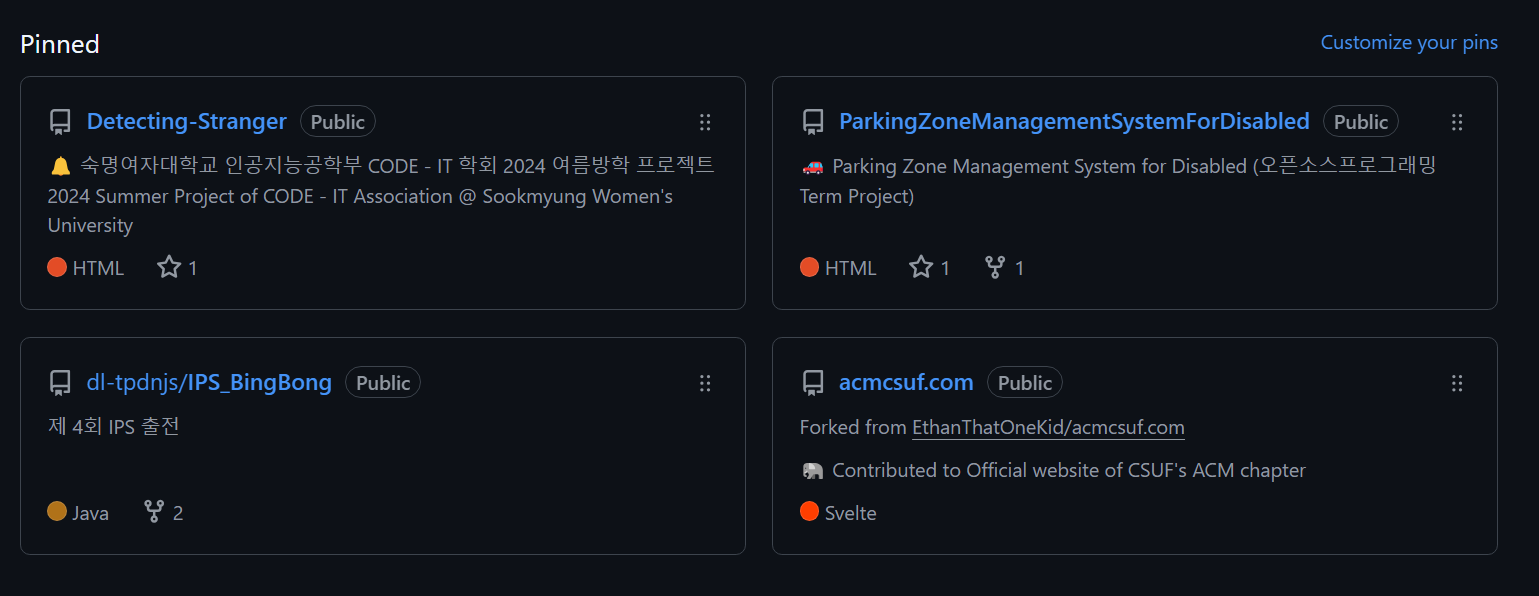Click the orange Svelte language dot
1539x596 pixels.
(809, 512)
